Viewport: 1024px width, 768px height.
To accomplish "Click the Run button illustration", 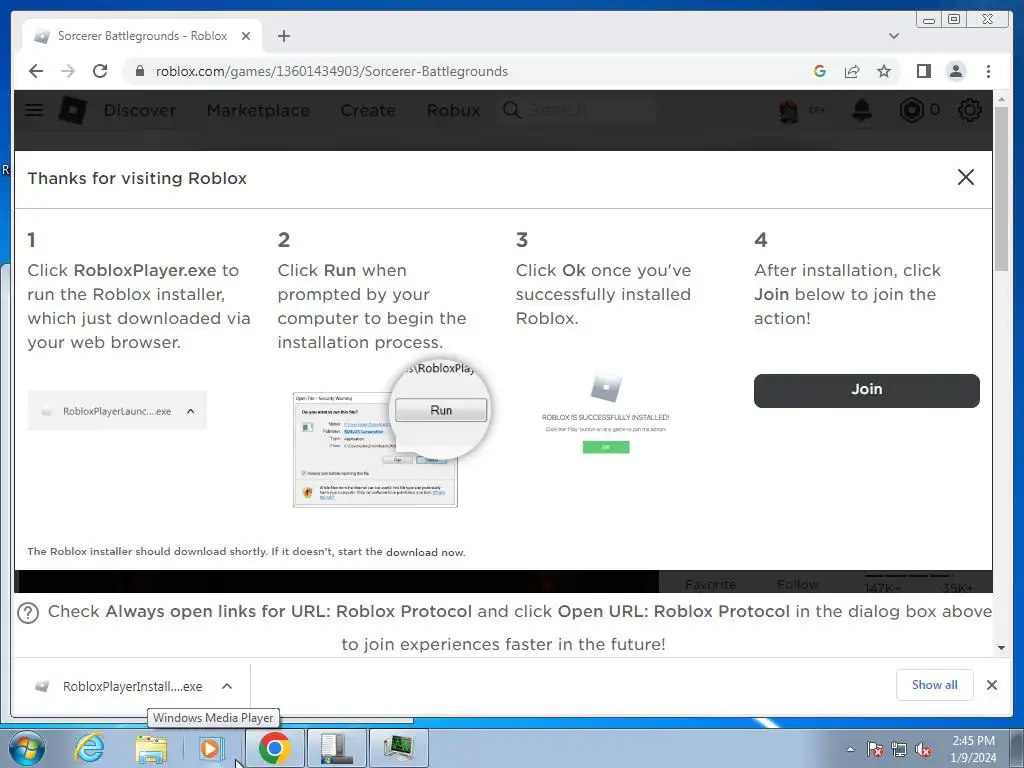I will point(441,410).
